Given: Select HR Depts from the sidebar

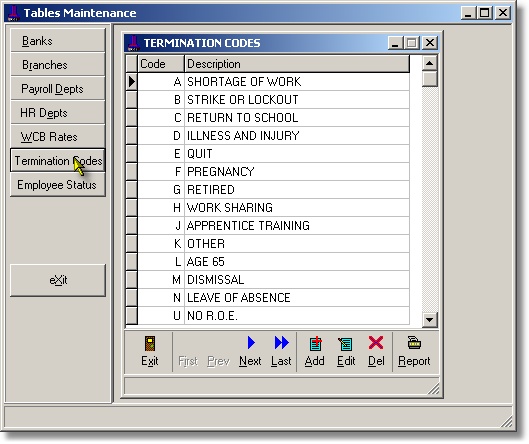Looking at the screenshot, I should pyautogui.click(x=58, y=113).
